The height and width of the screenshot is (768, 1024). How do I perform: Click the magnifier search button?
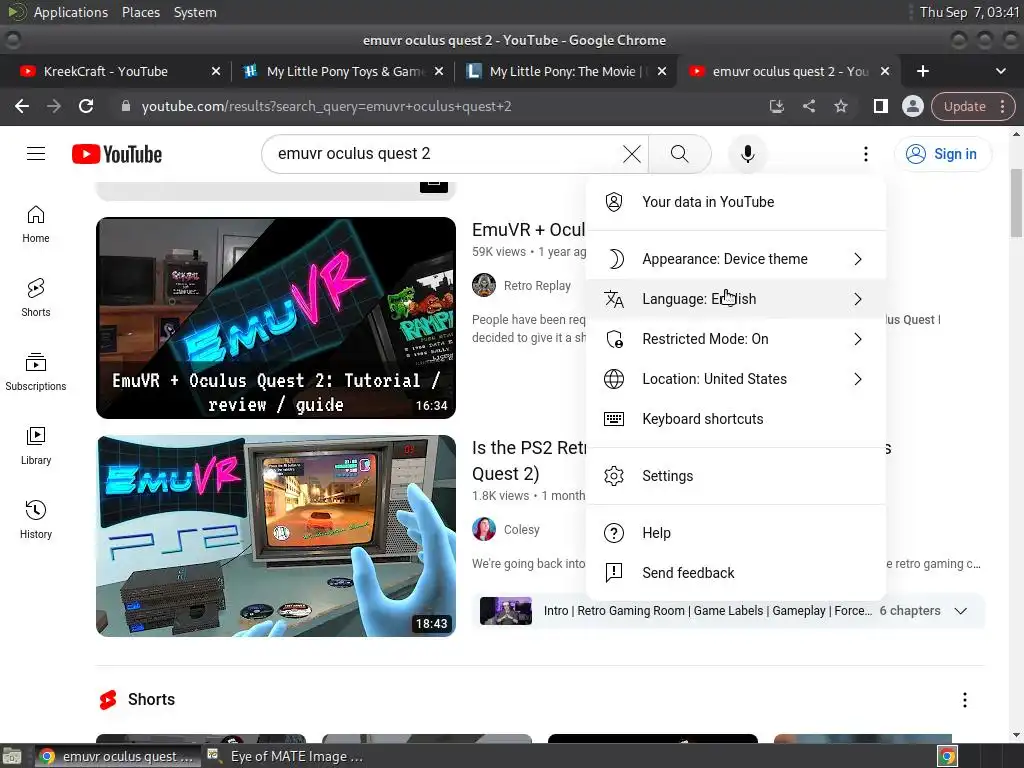click(680, 154)
